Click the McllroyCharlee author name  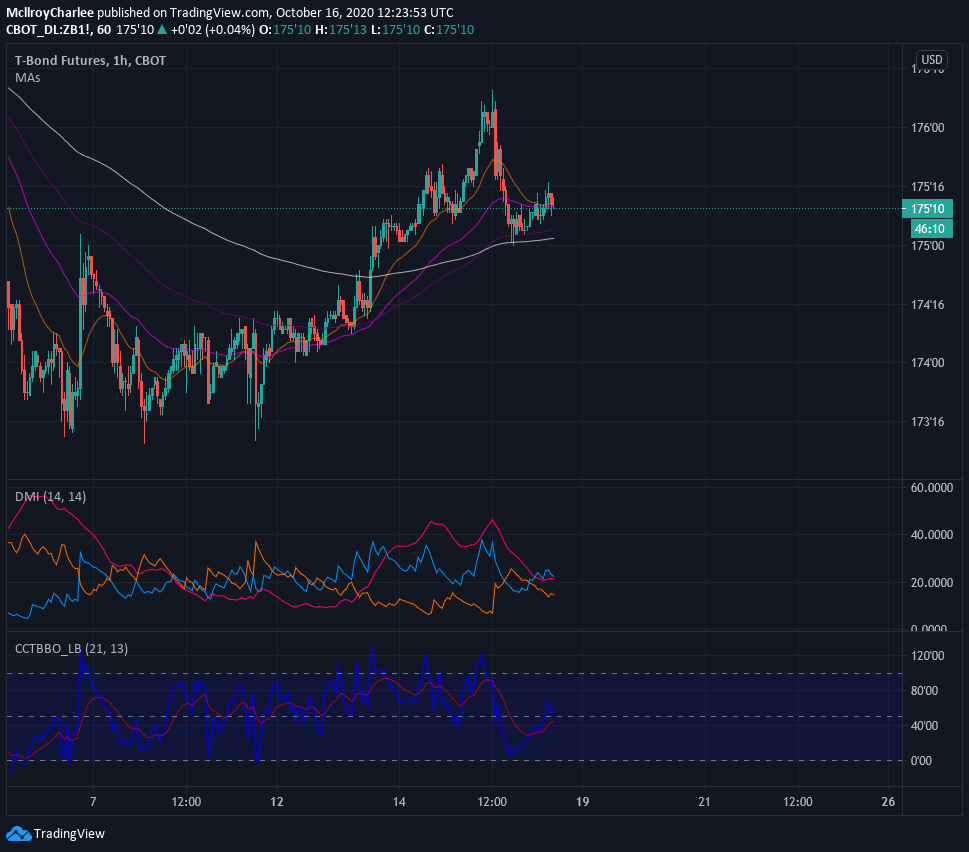click(49, 12)
